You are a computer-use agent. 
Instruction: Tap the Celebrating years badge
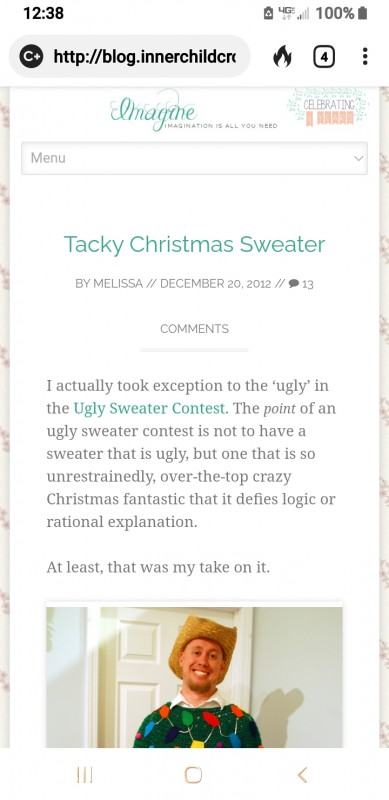[x=328, y=108]
